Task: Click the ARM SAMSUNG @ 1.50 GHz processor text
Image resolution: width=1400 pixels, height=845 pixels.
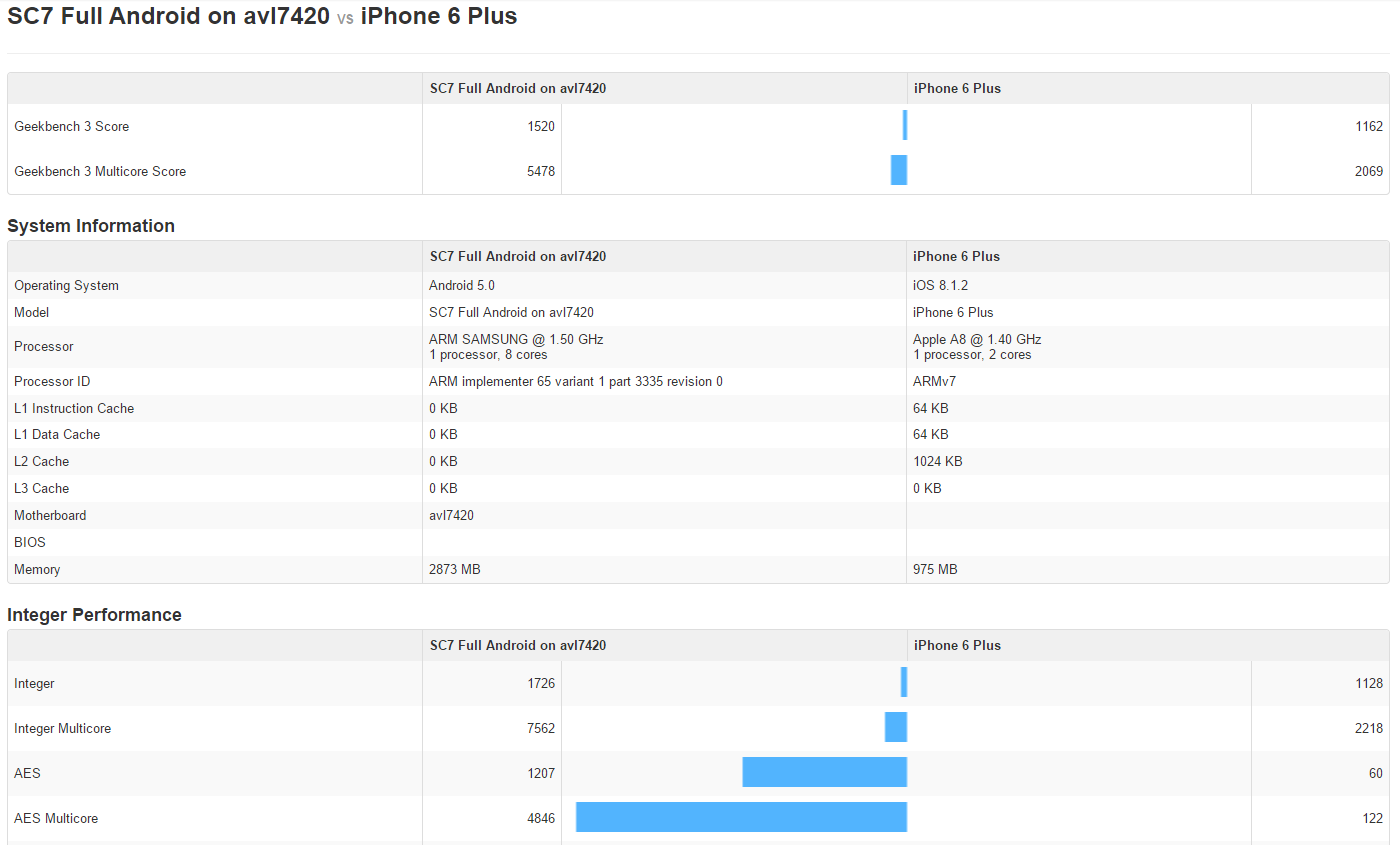Action: tap(516, 339)
